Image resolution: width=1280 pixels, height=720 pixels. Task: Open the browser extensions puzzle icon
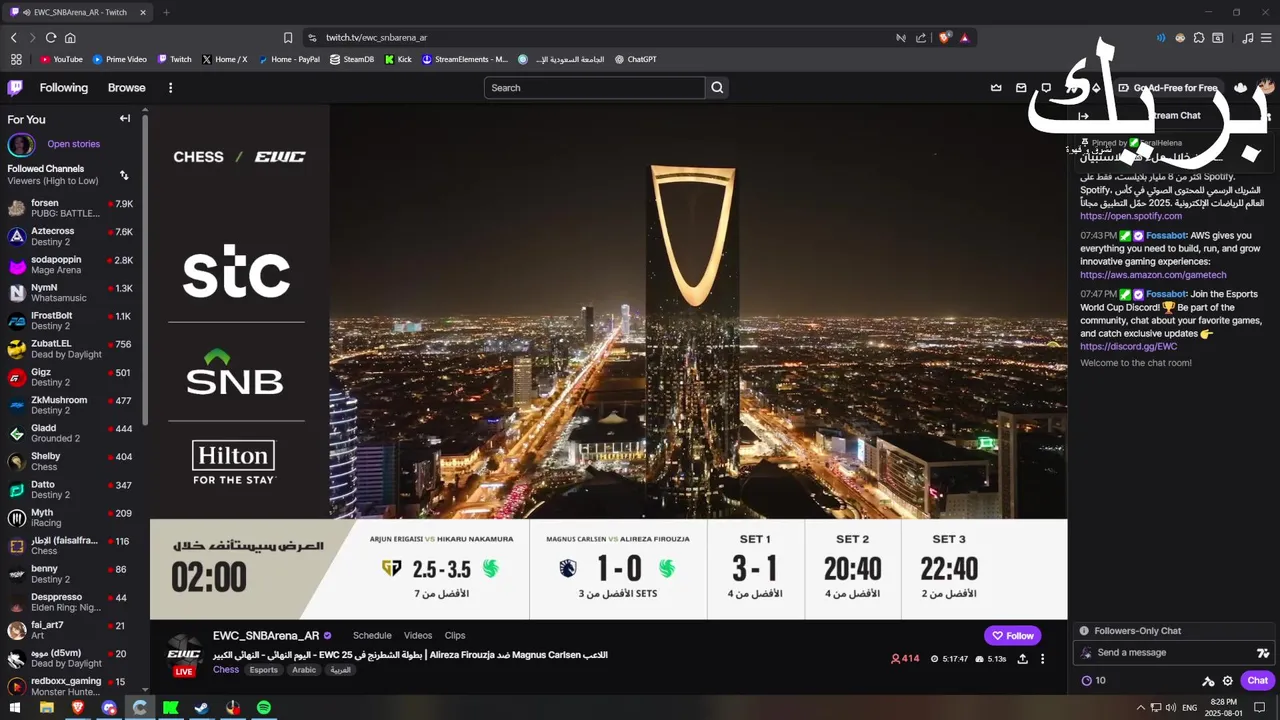coord(1199,38)
